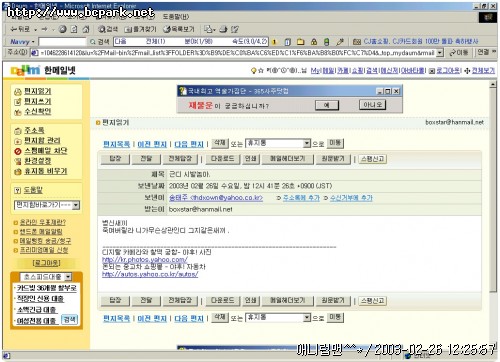Open 수신확인 in the sidebar
The height and width of the screenshot is (362, 500).
[x=38, y=111]
